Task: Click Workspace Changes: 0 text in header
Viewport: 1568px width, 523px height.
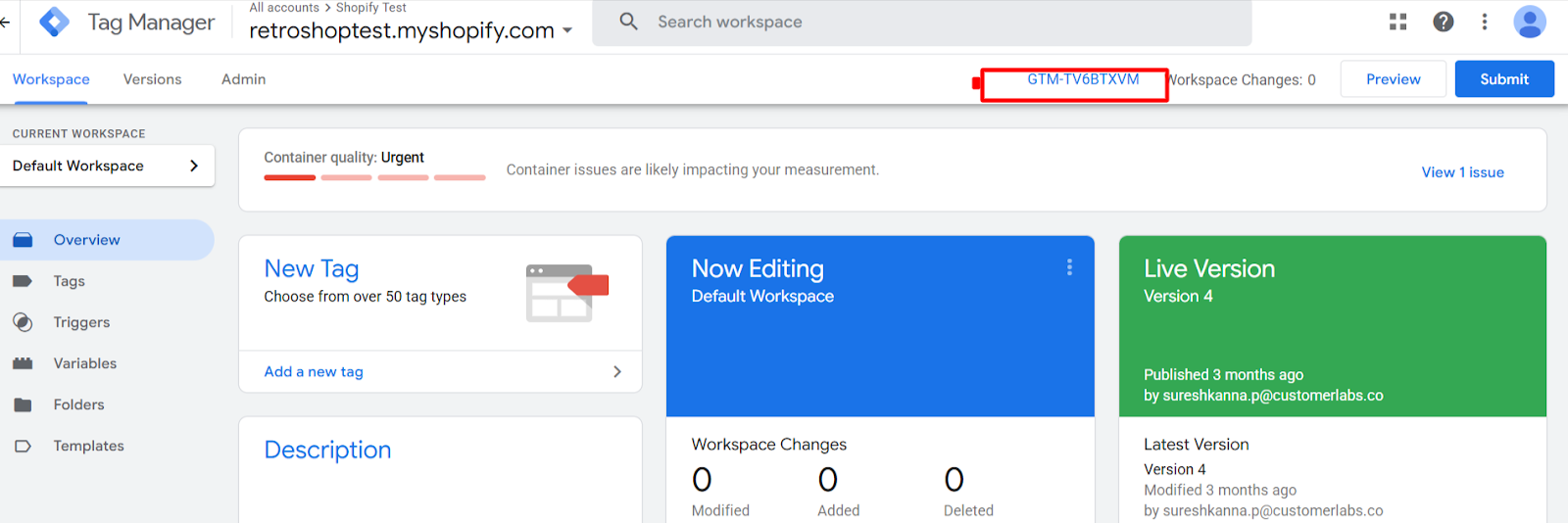Action: point(1243,80)
